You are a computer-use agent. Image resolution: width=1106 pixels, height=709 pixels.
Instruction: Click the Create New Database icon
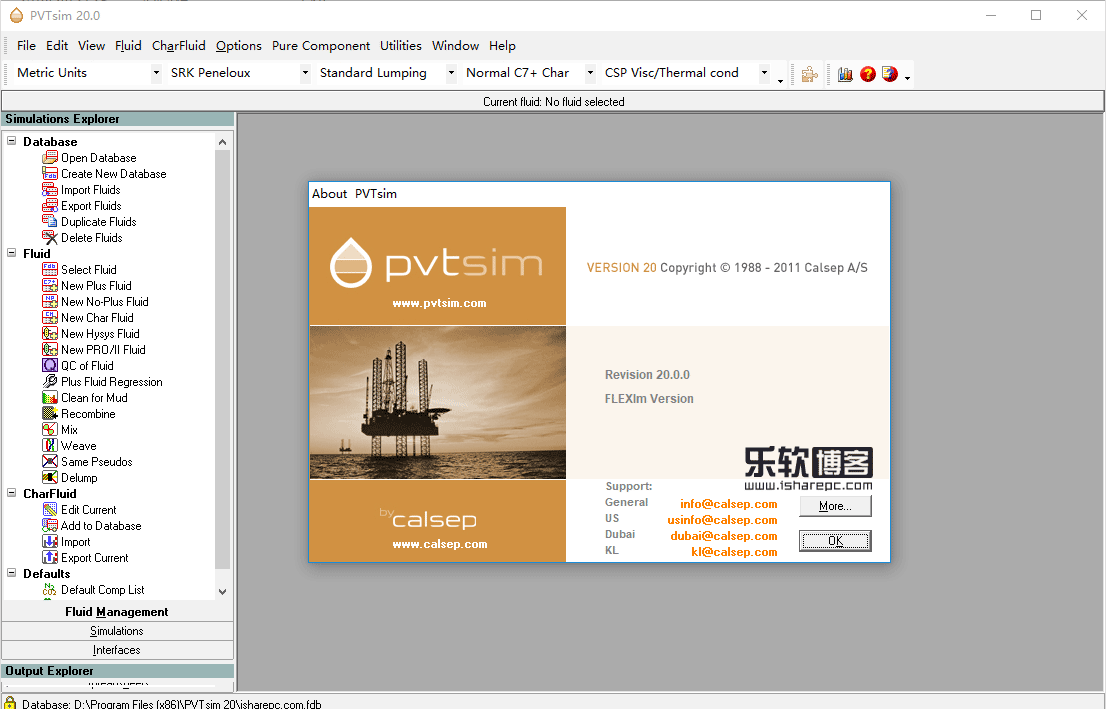point(49,174)
